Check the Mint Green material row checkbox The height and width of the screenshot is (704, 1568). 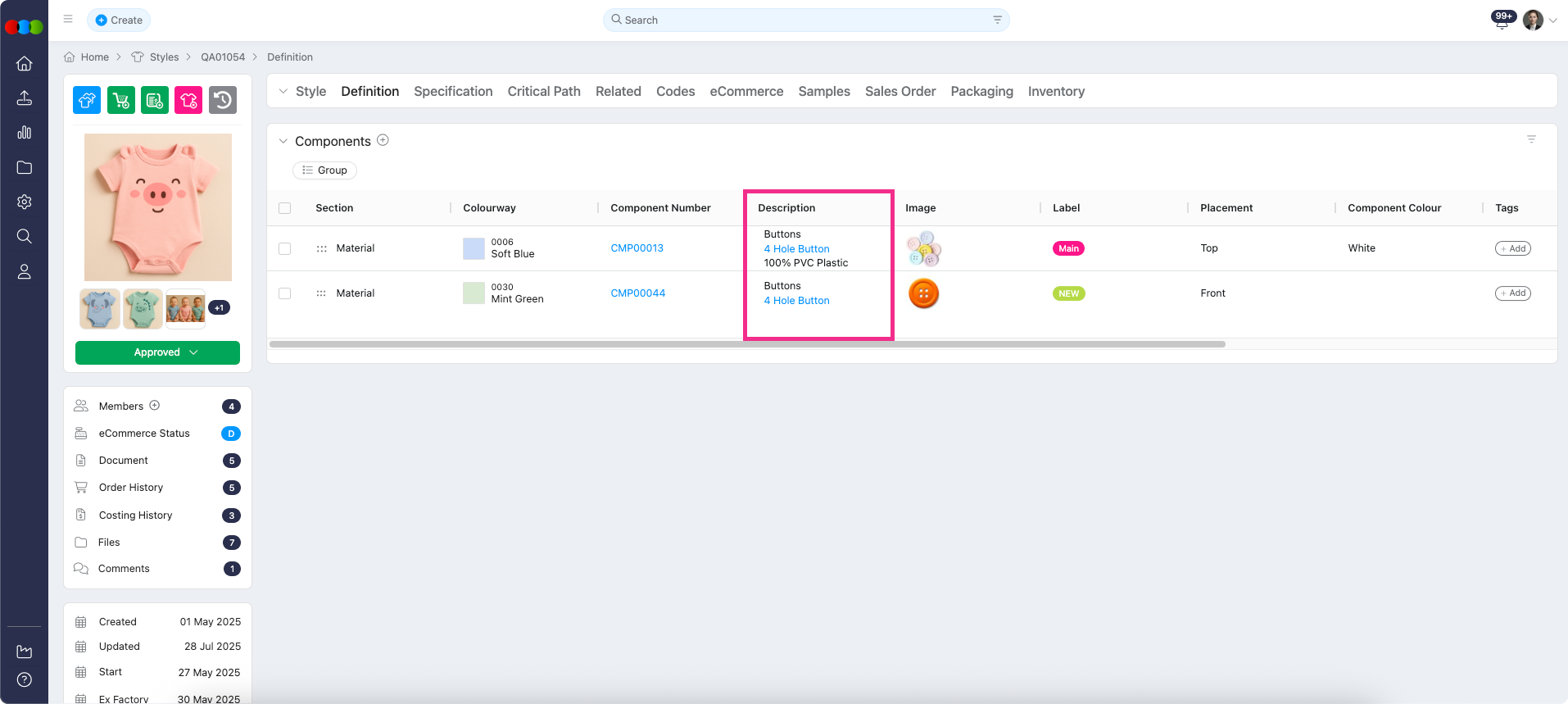(x=285, y=293)
